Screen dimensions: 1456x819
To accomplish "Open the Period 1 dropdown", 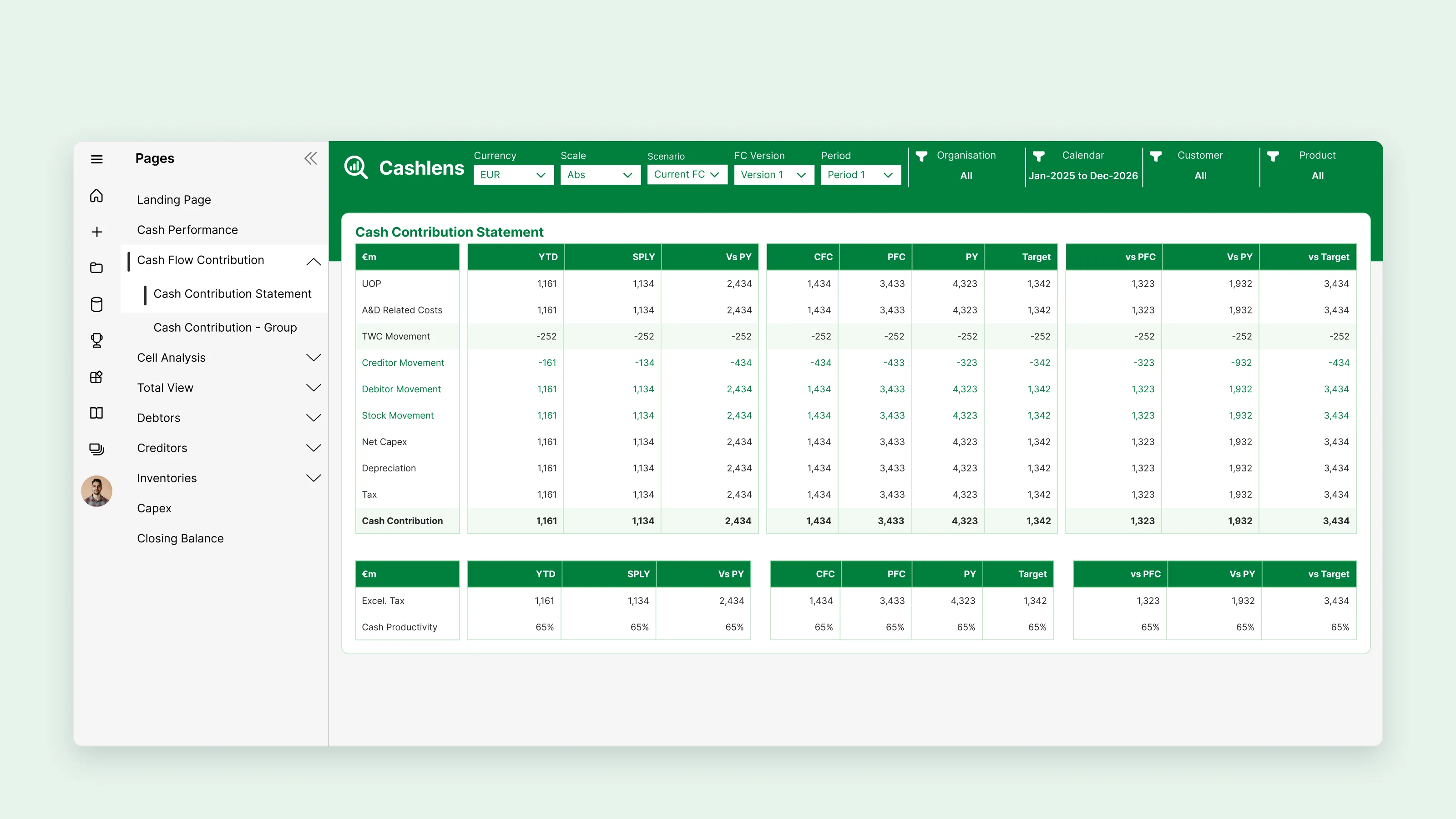I will tap(861, 175).
